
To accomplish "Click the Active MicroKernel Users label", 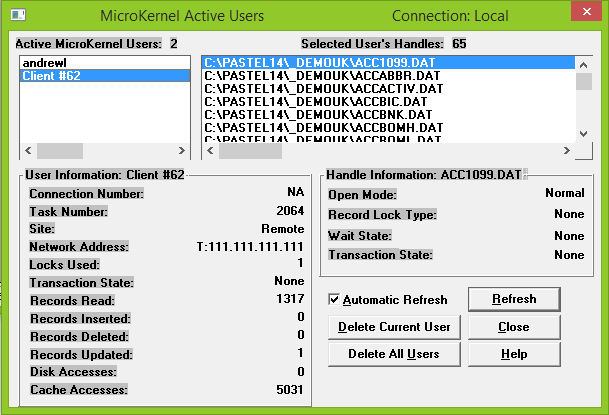I will (89, 43).
